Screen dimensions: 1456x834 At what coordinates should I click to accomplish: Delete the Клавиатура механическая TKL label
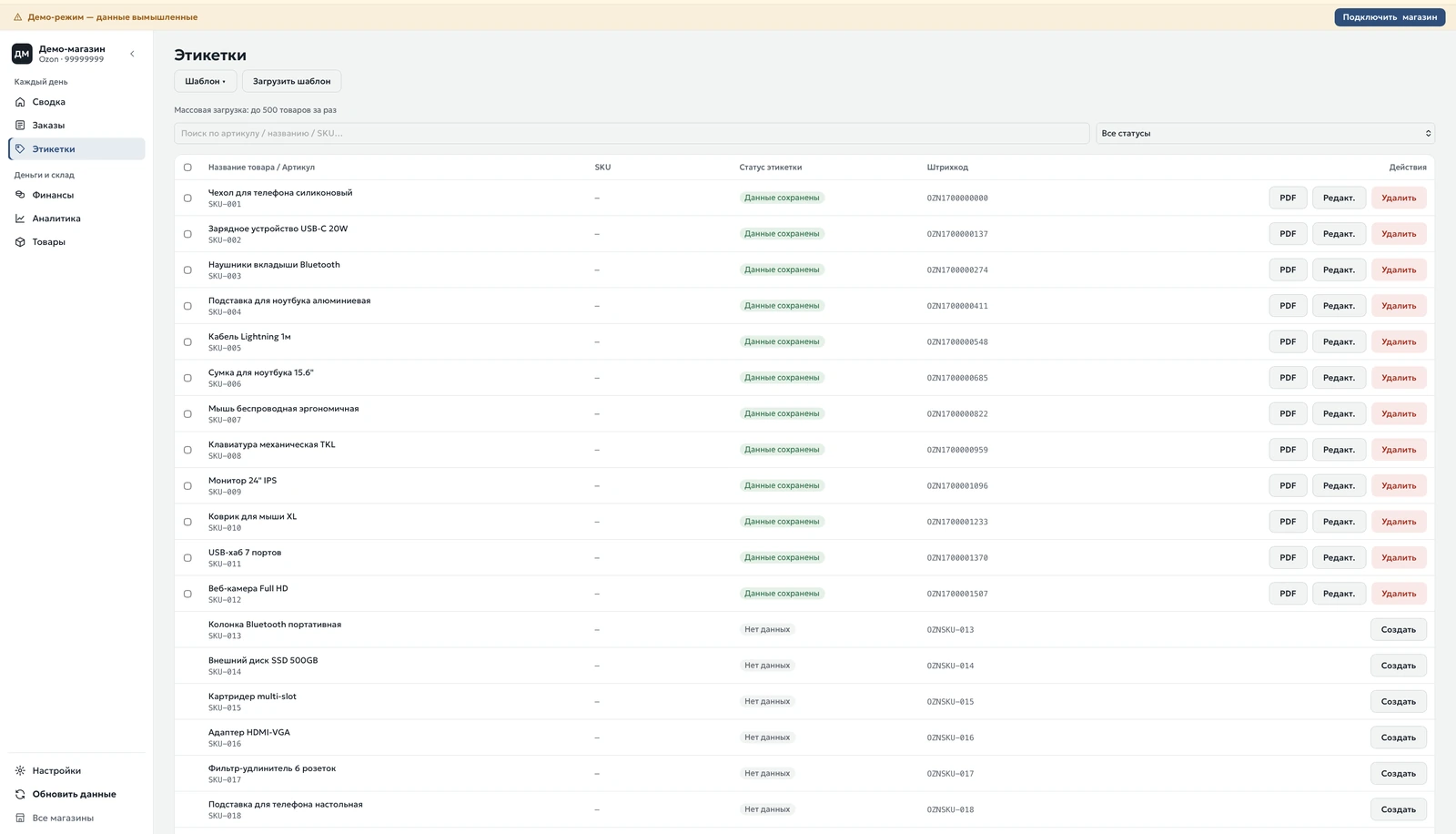[x=1399, y=450]
